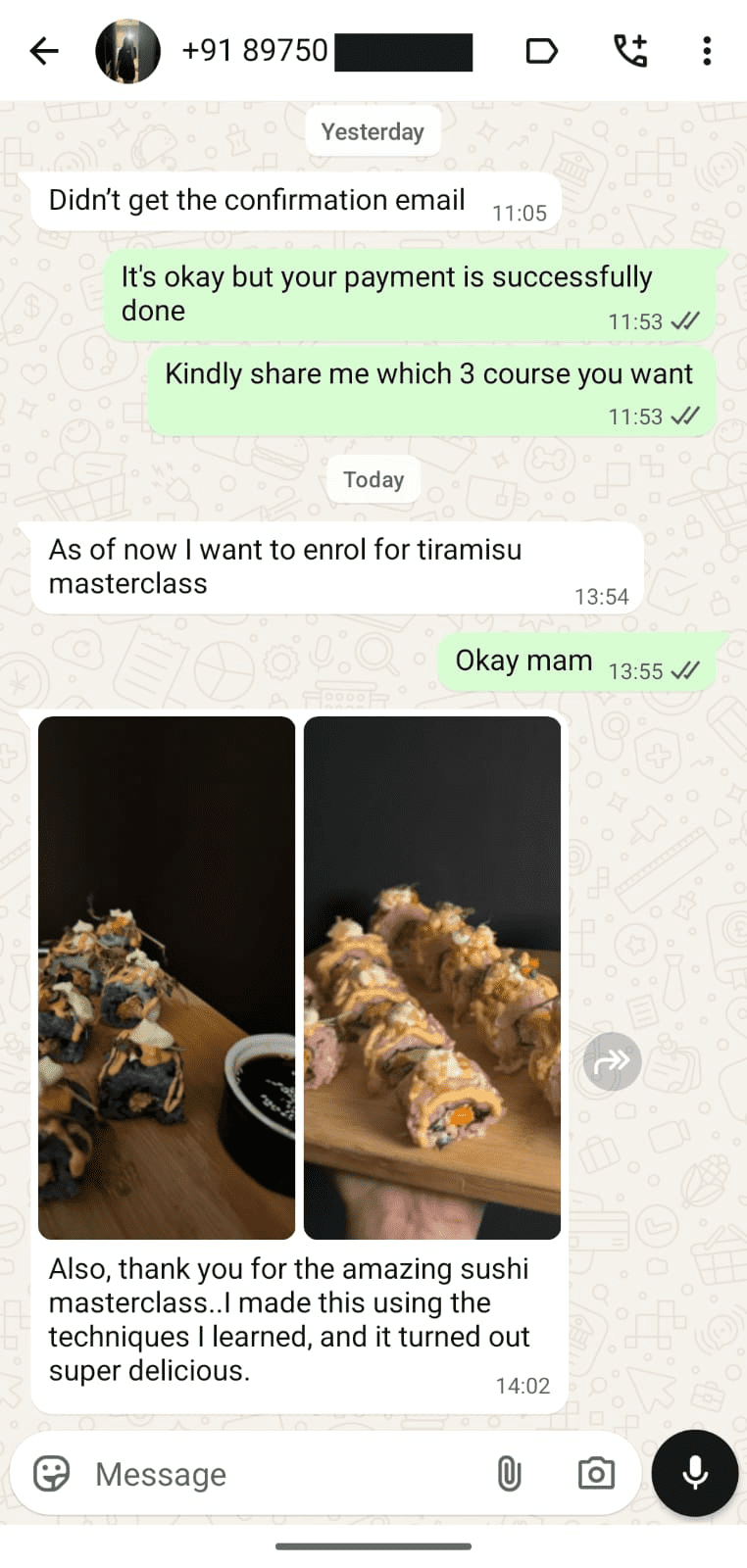The image size is (747, 1568).
Task: Tap the sushi masterclass thank-you caption
Action: (290, 1319)
